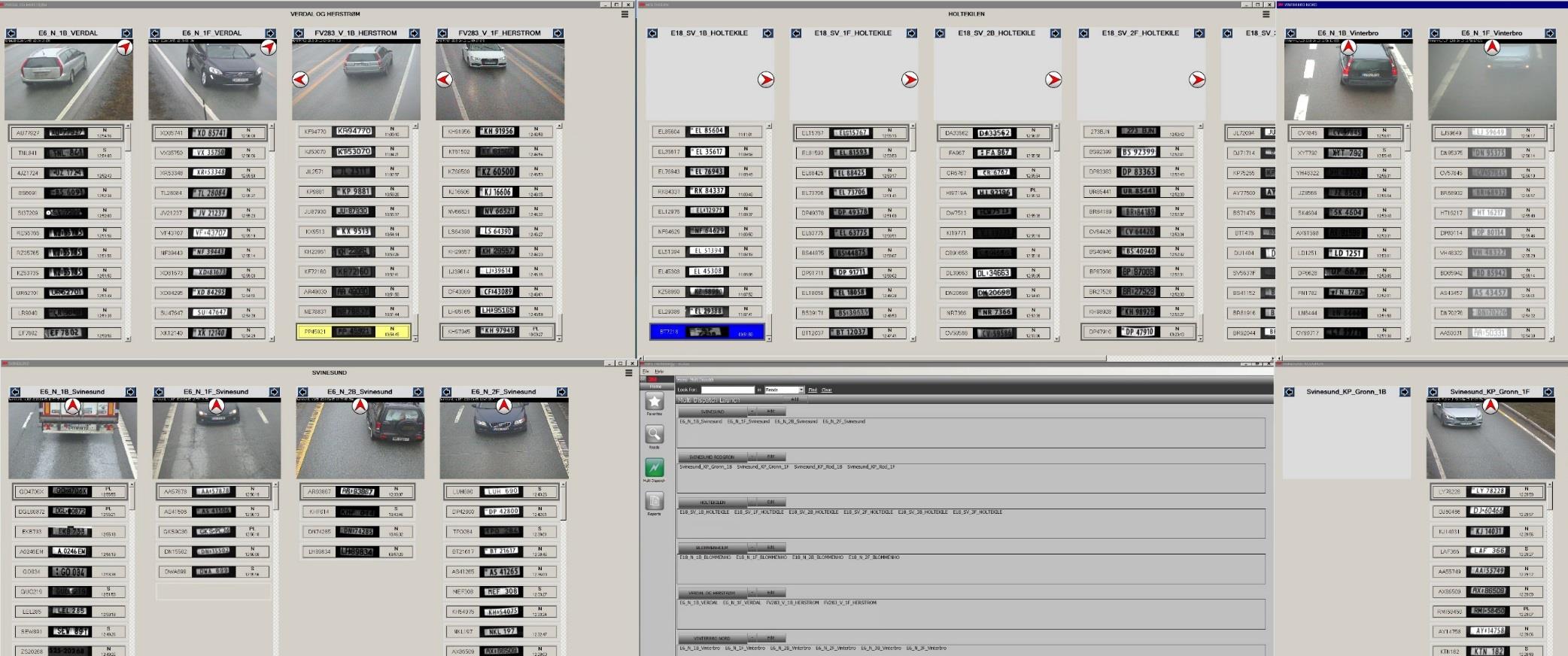Image resolution: width=1568 pixels, height=656 pixels.
Task: Open dropdown beside HOLTEKILEN group button
Action: tap(752, 502)
